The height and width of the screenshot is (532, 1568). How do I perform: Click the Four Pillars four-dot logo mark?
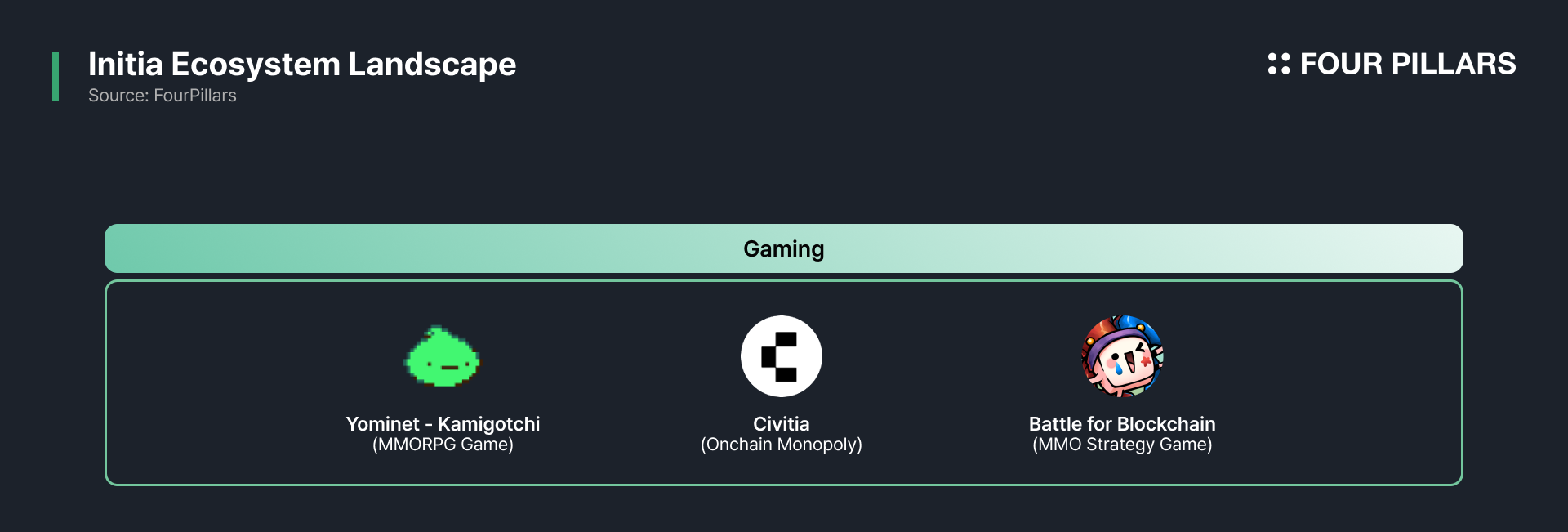coord(1279,64)
